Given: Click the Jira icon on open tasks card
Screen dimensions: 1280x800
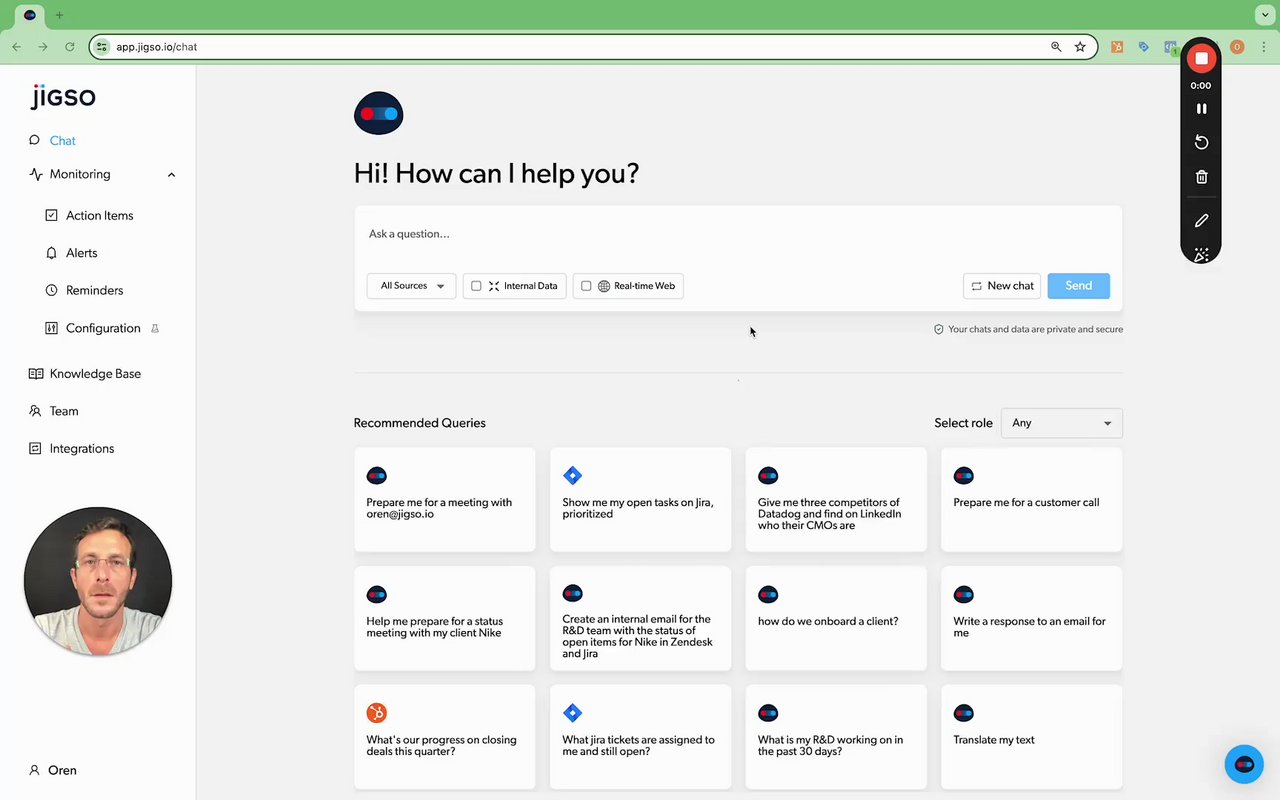Looking at the screenshot, I should pyautogui.click(x=572, y=475).
